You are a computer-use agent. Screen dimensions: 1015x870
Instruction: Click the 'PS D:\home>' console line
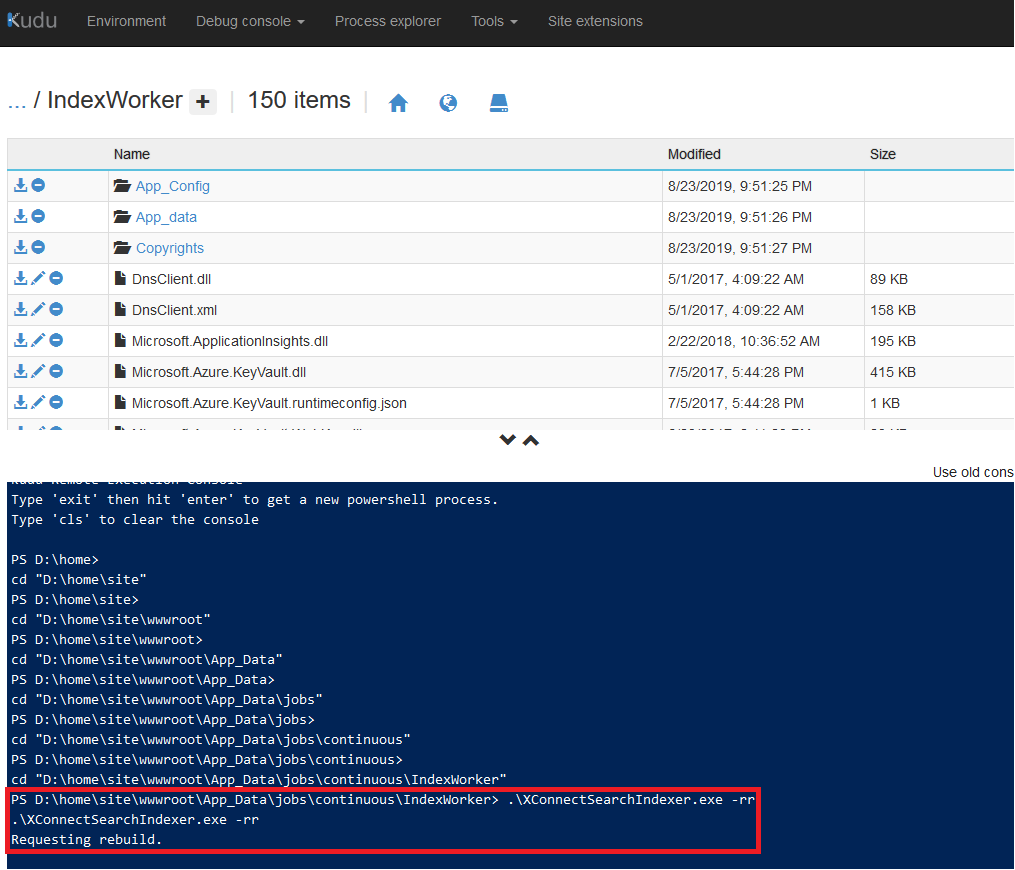click(x=55, y=560)
